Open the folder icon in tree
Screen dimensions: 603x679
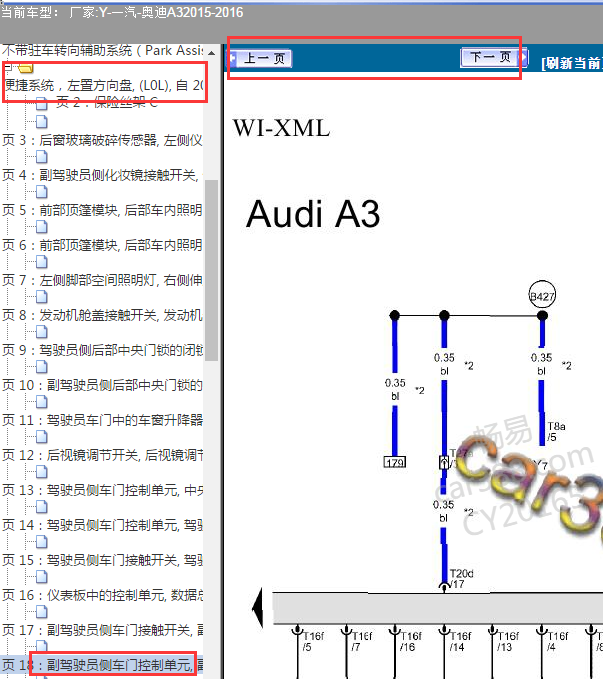(x=26, y=68)
